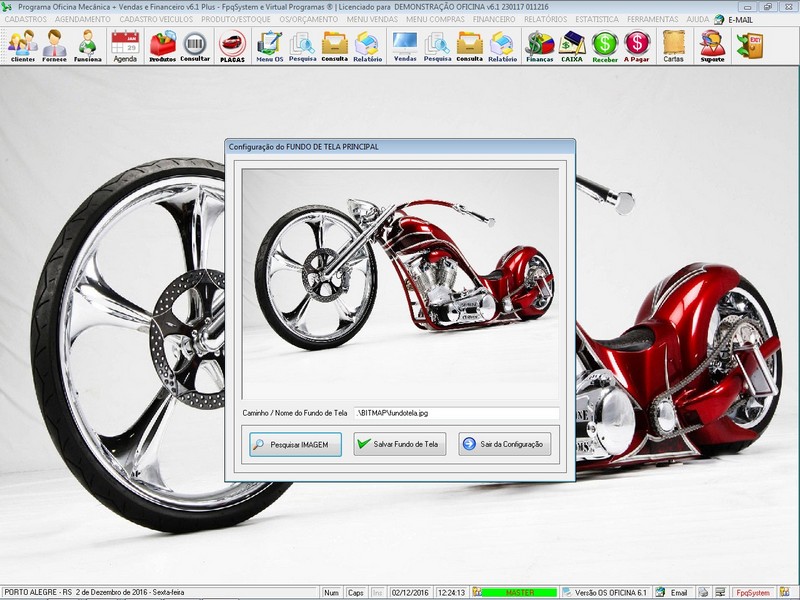Click the 02/12/2016 date in status bar
The height and width of the screenshot is (600, 800).
410,592
